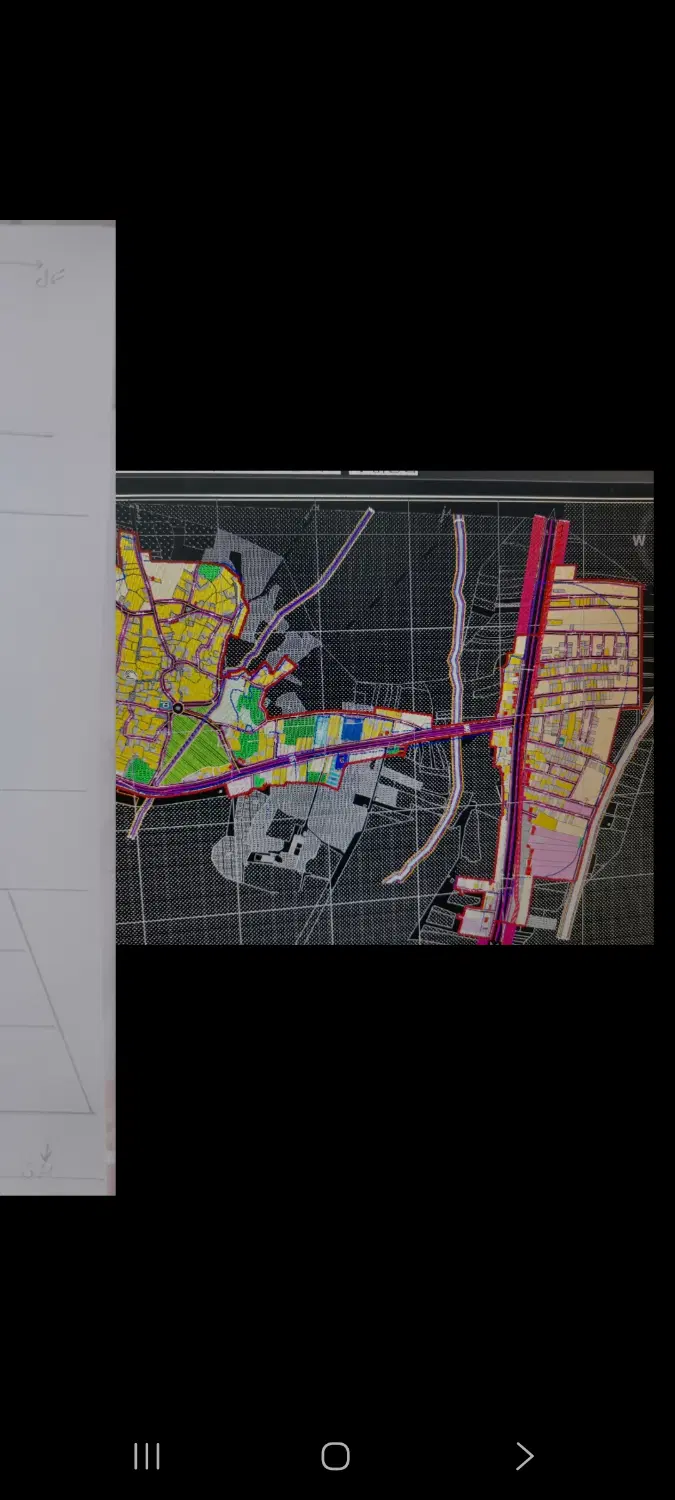Click the trapezoid drawing on the paper sketch
The width and height of the screenshot is (675, 1500).
coord(45,1002)
